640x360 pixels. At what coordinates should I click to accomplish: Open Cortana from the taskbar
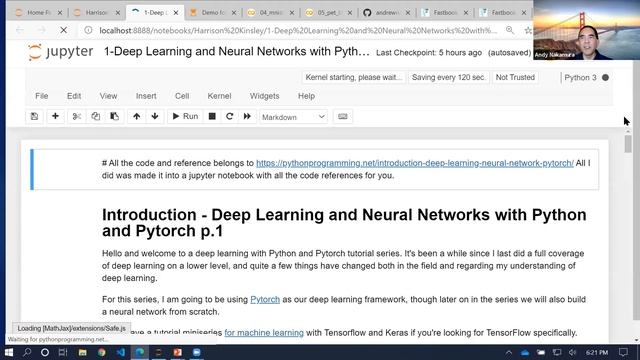[45, 352]
